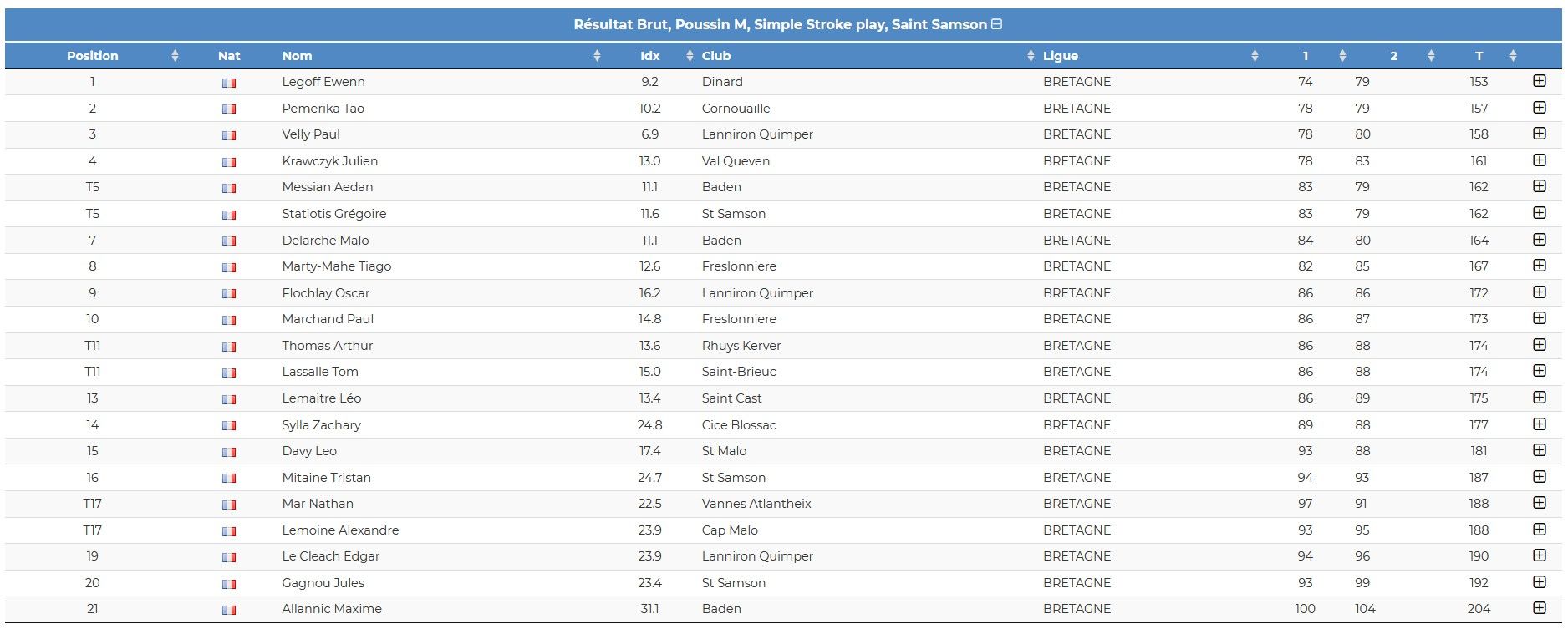Click club cell Cornouaille
The image size is (1568, 629).
736,109
